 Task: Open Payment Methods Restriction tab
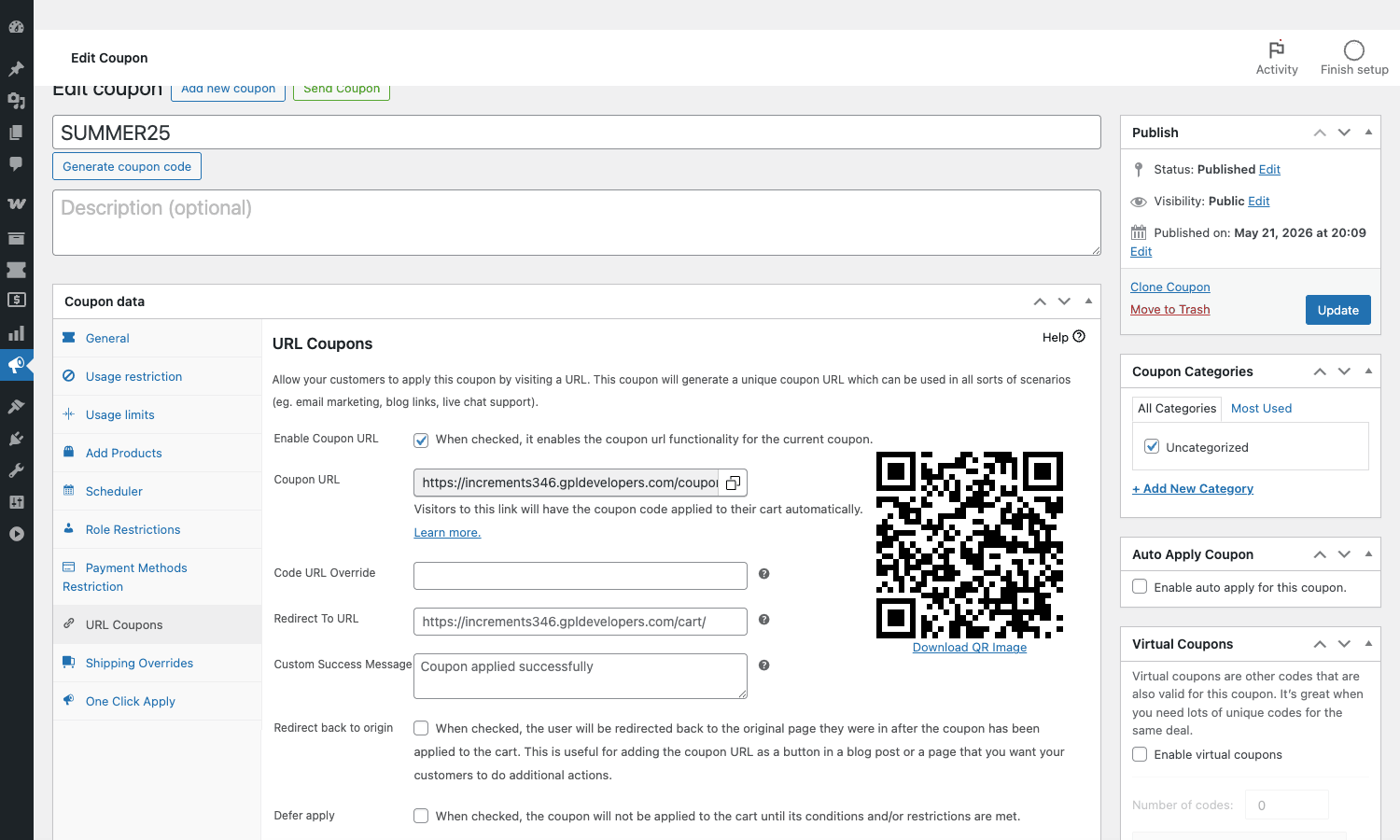coord(157,577)
